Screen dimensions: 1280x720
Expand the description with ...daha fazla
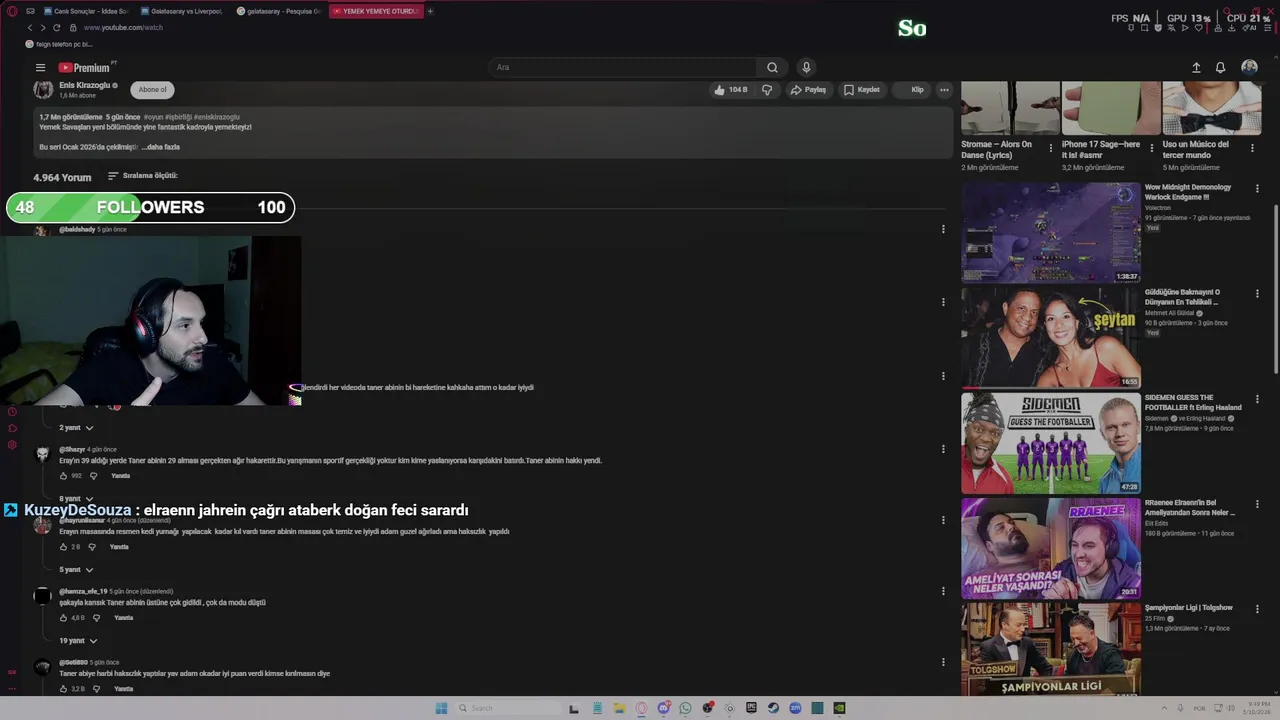[x=160, y=147]
